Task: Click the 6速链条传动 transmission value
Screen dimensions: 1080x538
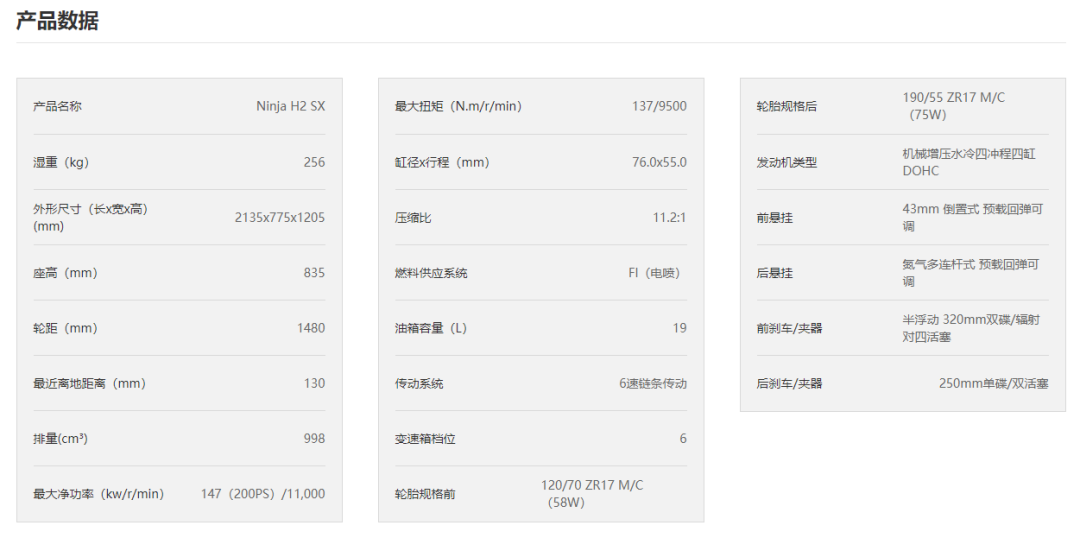Action: [652, 383]
